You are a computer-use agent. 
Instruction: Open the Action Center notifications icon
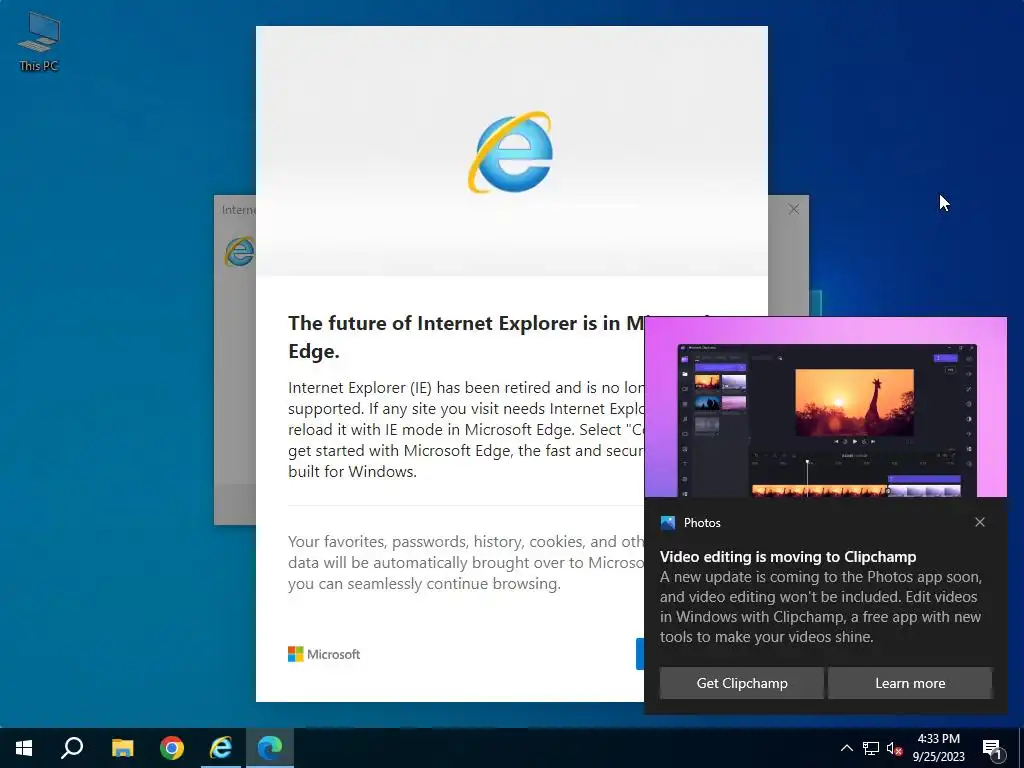[x=993, y=748]
